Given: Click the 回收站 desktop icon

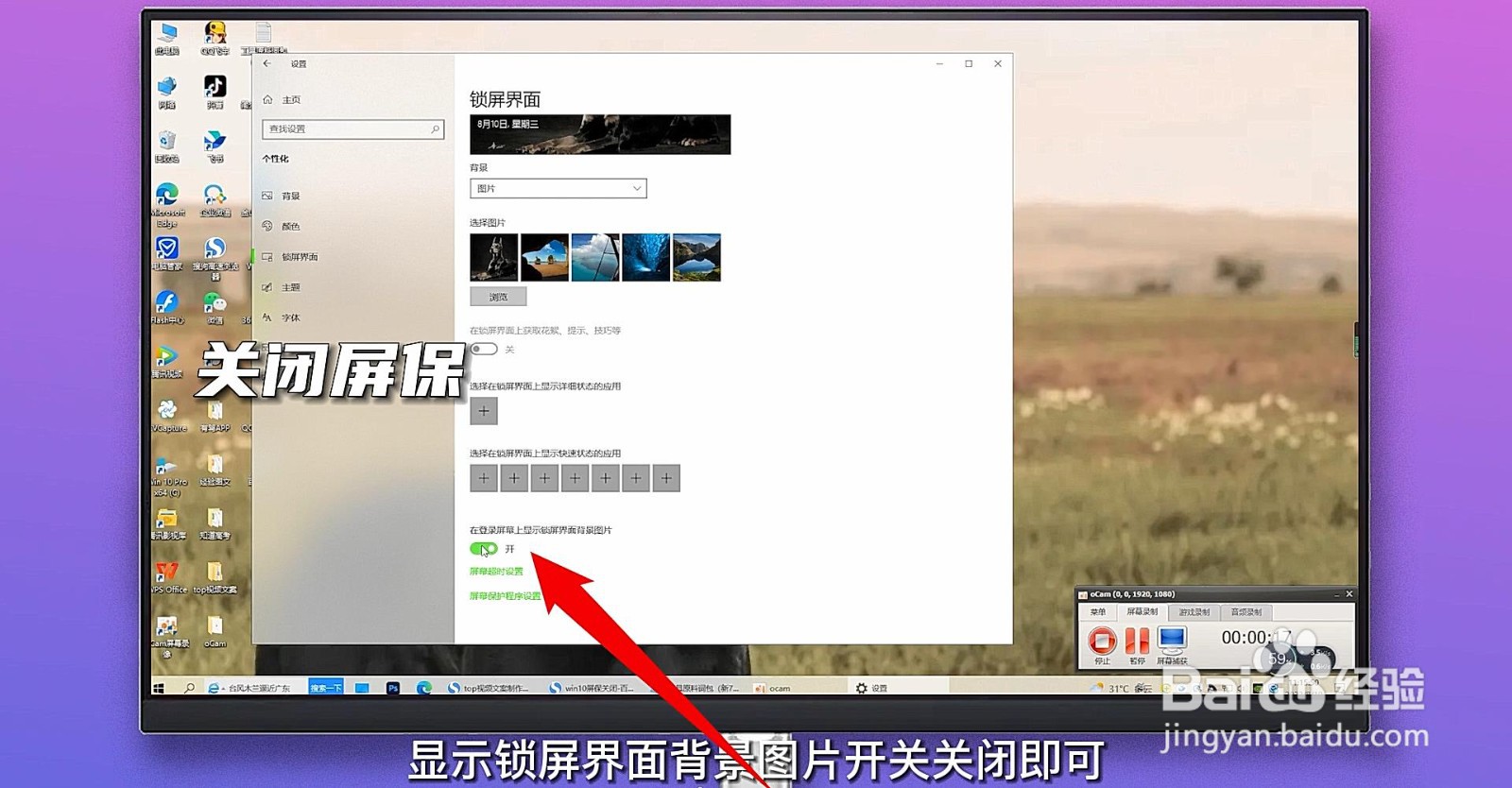Looking at the screenshot, I should click(x=167, y=146).
